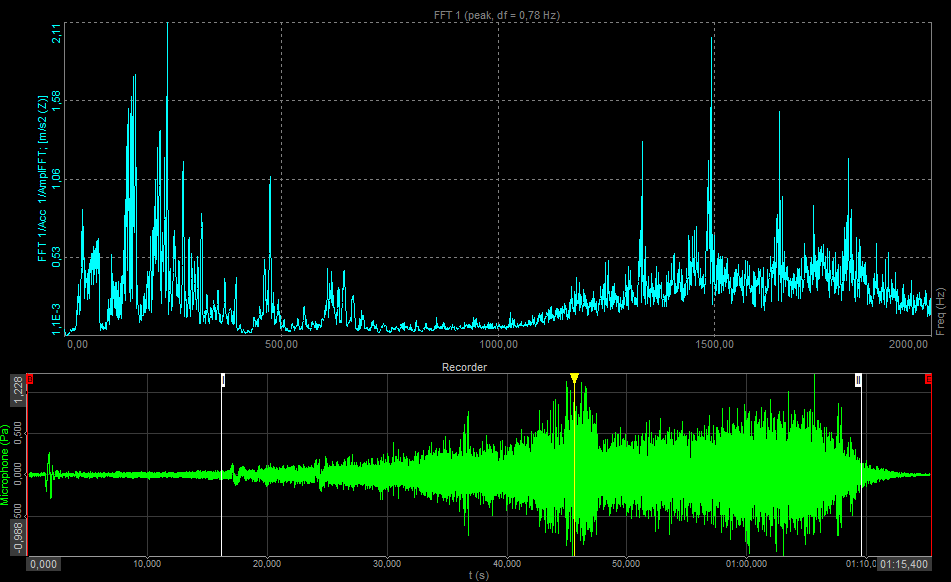The image size is (951, 582).
Task: Click the Recorder widget title
Action: click(x=465, y=367)
